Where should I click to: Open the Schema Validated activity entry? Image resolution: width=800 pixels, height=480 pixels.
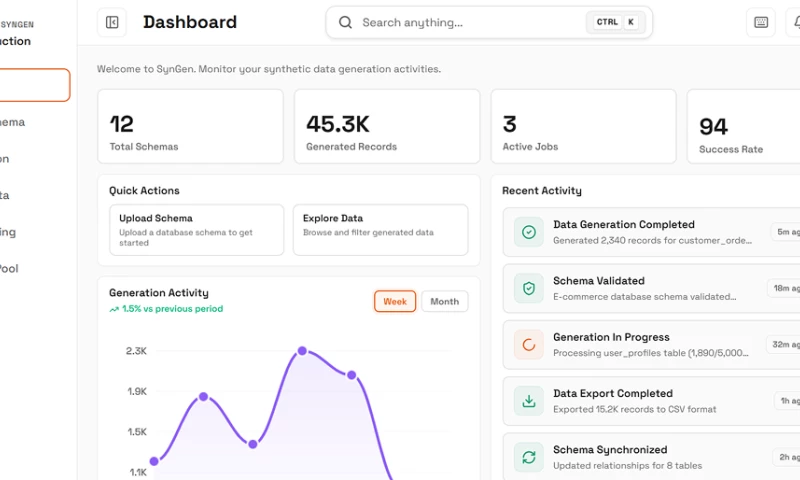click(x=651, y=288)
